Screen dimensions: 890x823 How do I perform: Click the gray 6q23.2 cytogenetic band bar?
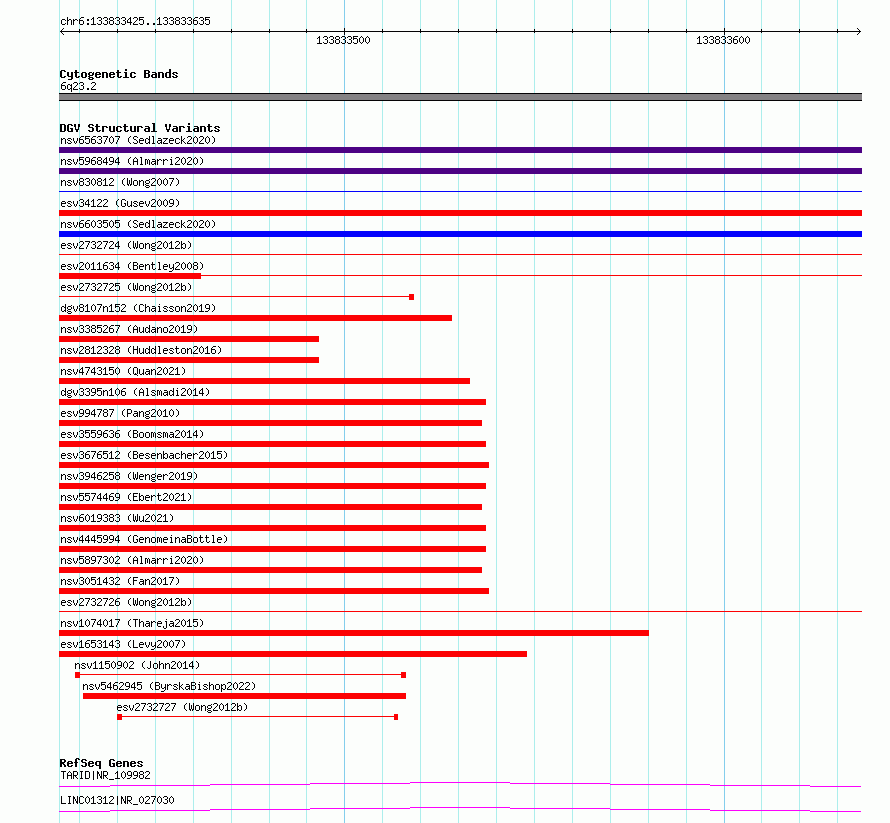460,97
